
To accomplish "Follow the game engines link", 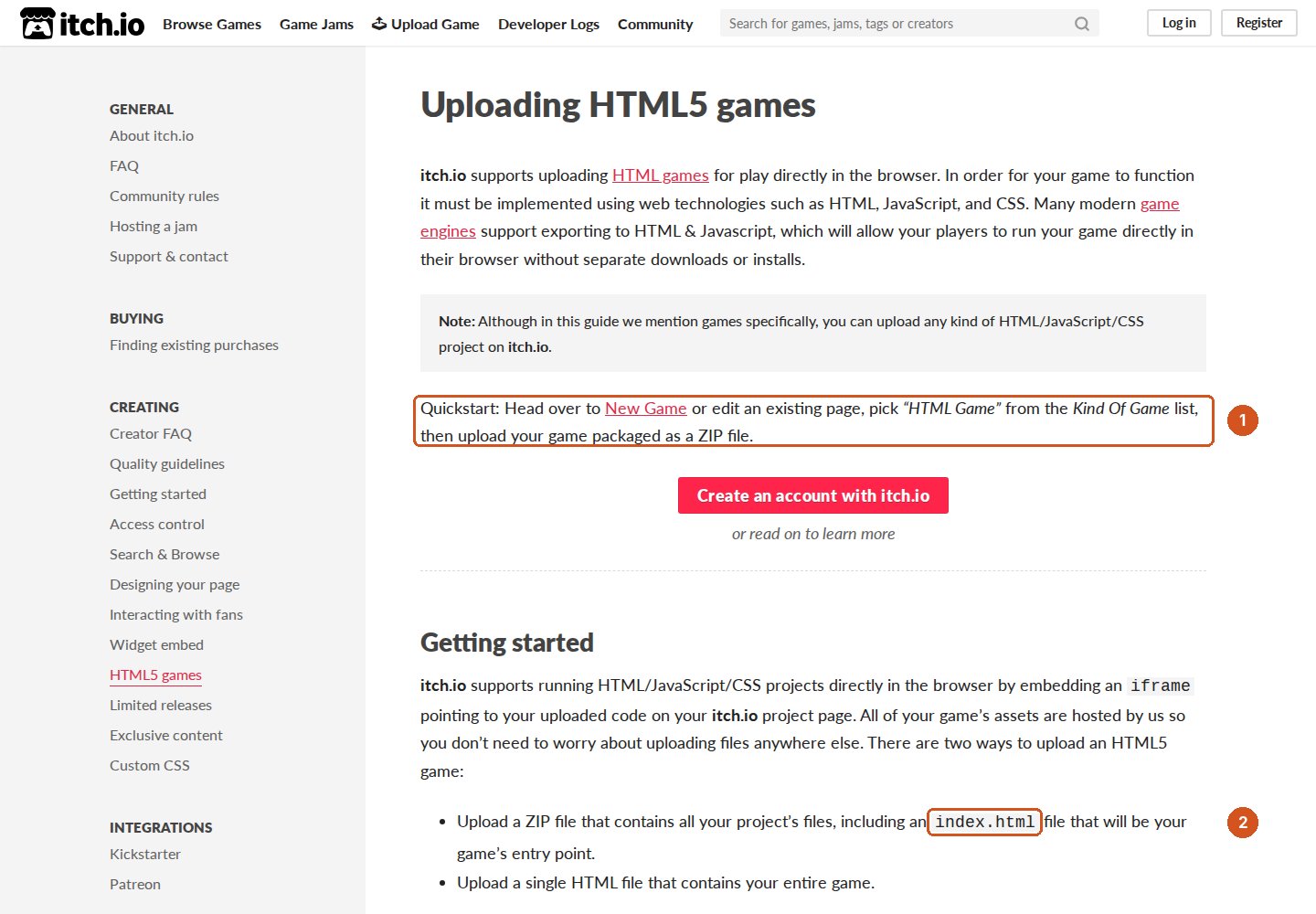I will [x=1160, y=204].
